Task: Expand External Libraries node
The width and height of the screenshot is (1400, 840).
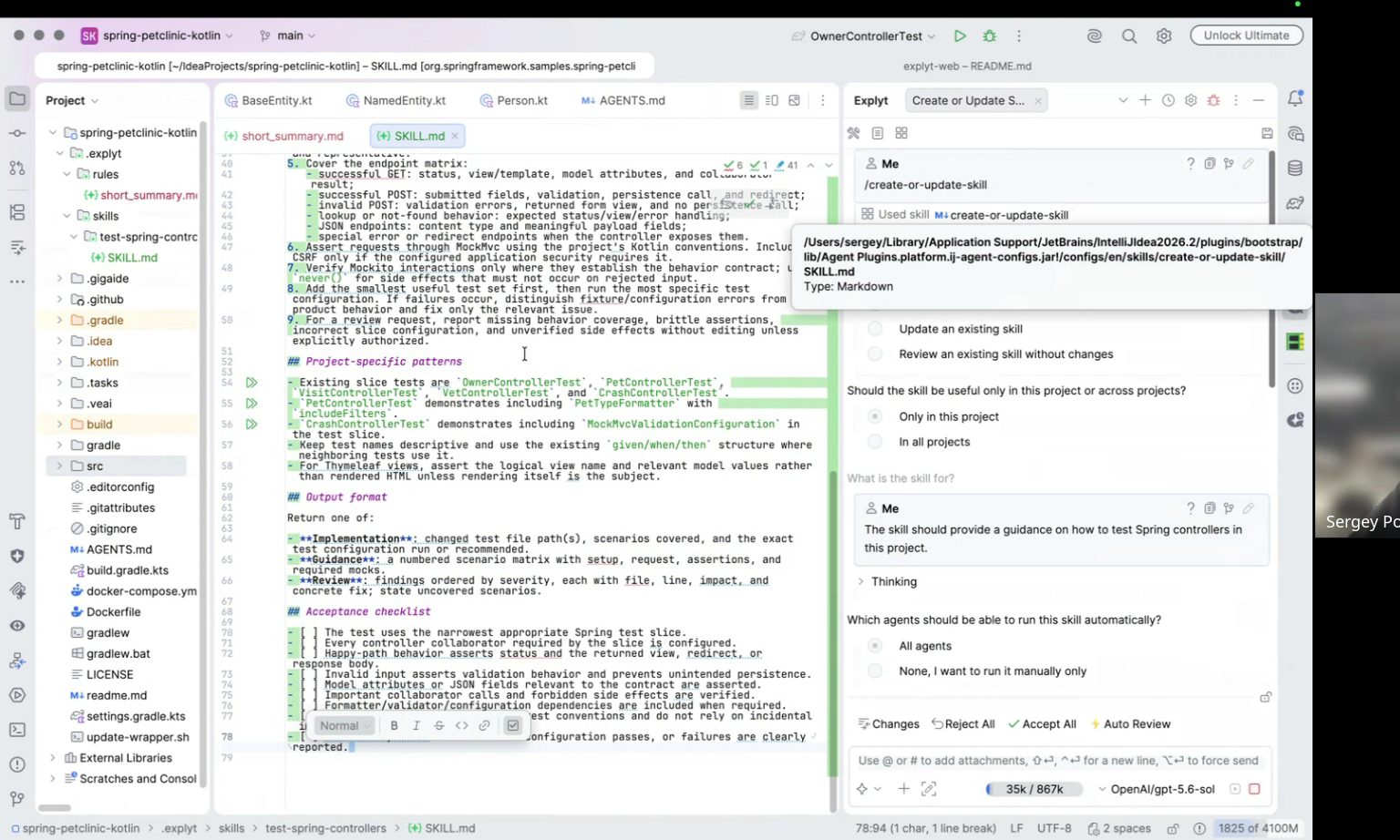Action: click(x=52, y=758)
